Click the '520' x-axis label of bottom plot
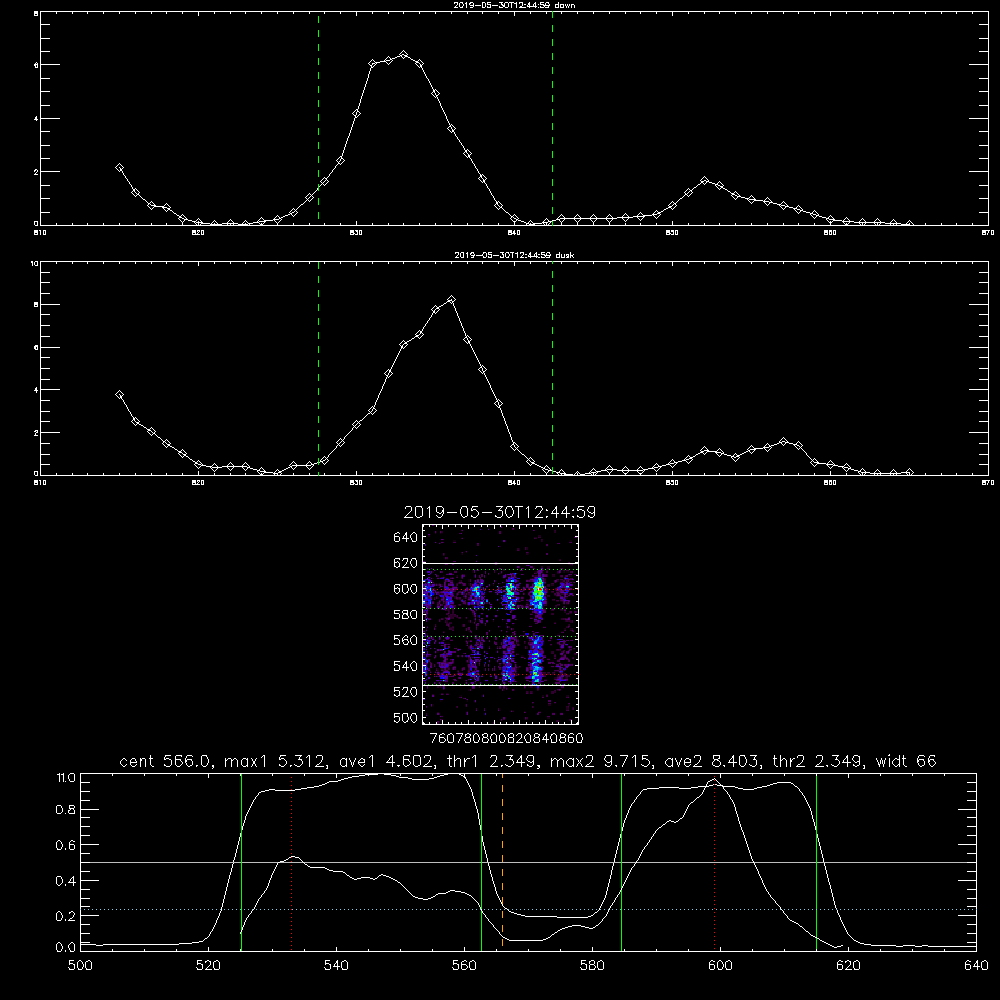Screen dimensions: 1000x1000 209,966
